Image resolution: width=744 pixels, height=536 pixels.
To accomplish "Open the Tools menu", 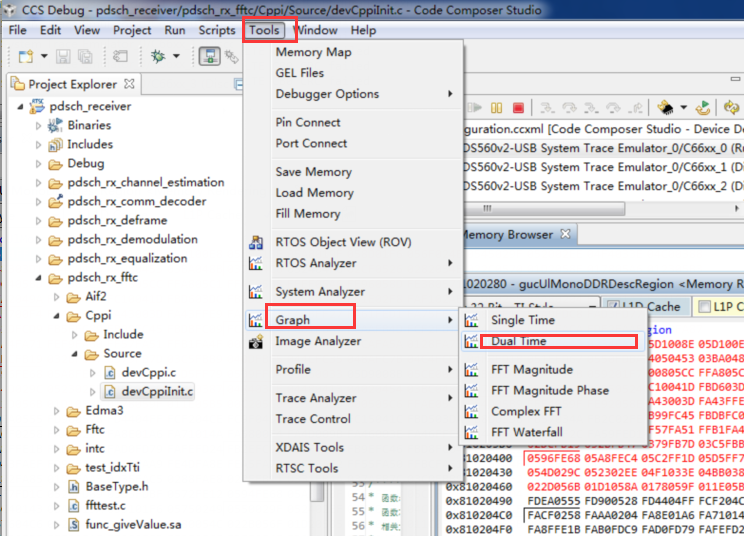I will point(264,30).
